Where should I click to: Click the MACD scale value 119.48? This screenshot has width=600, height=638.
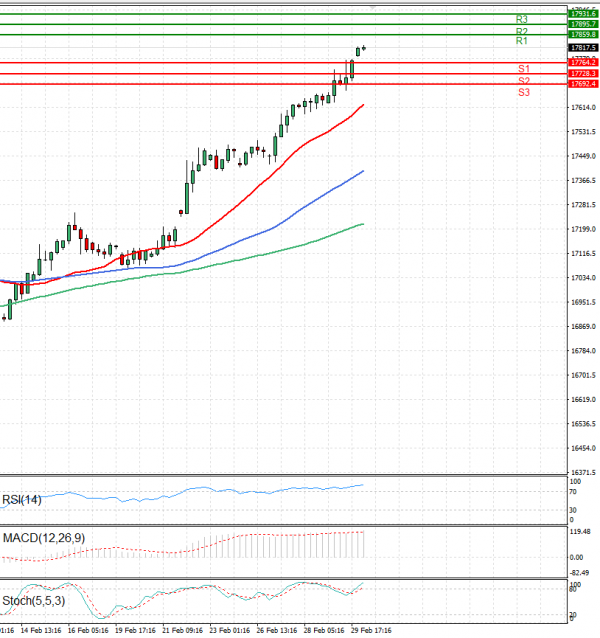point(580,531)
